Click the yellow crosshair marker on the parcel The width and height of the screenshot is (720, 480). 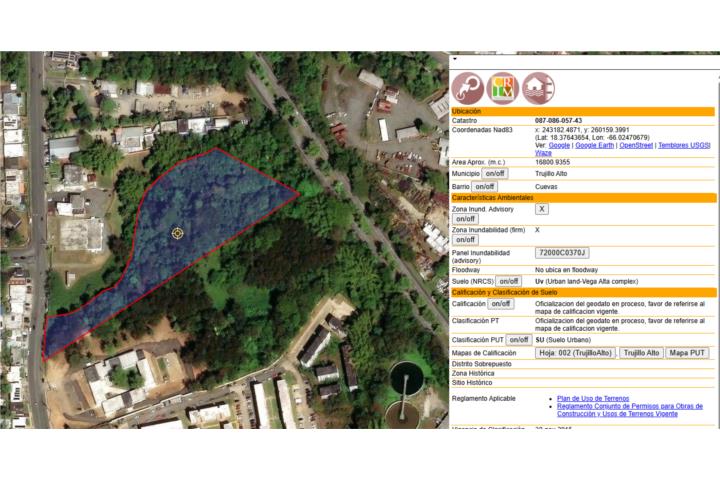178,233
